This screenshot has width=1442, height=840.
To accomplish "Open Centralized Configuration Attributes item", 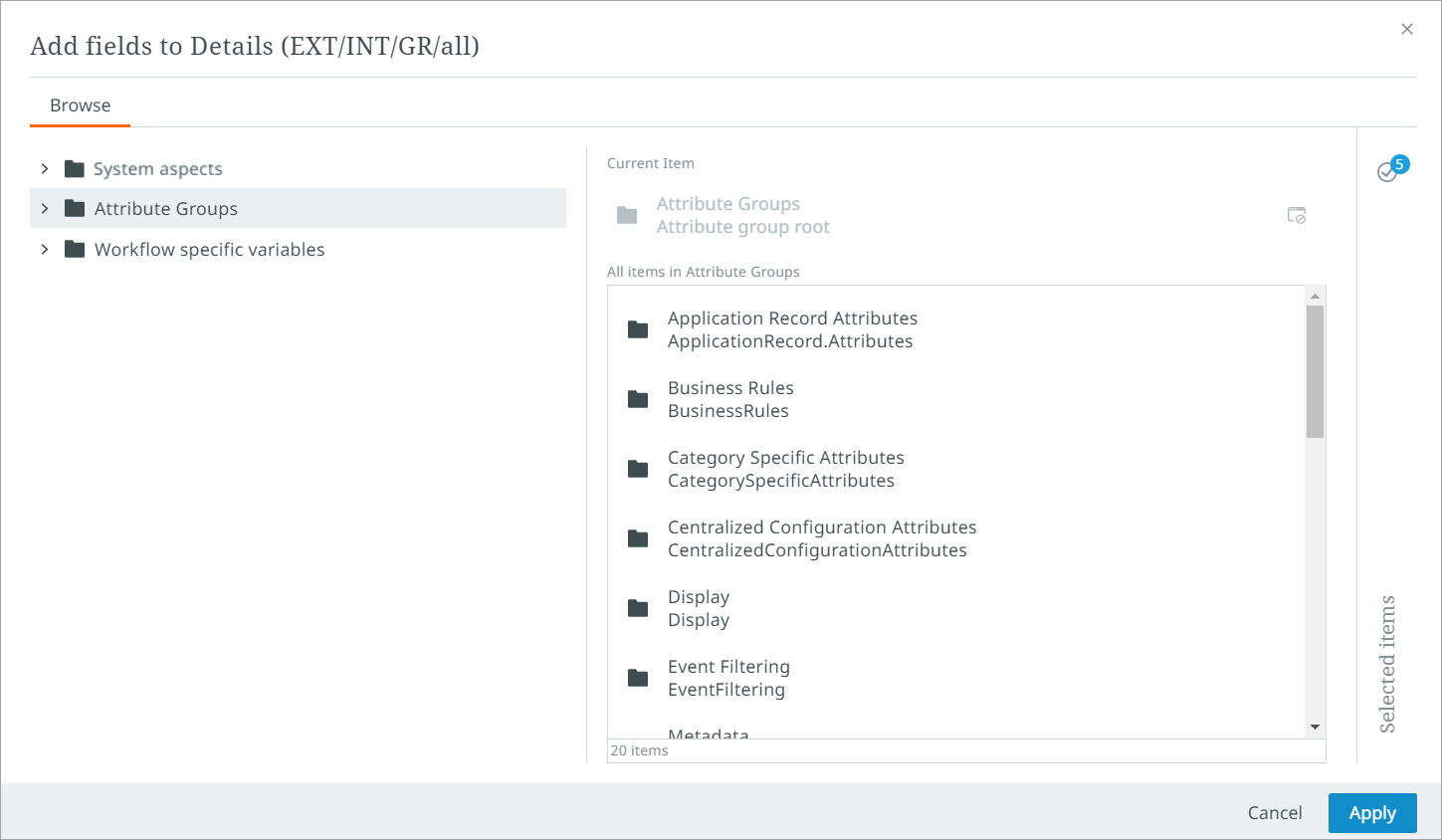I will [x=821, y=538].
